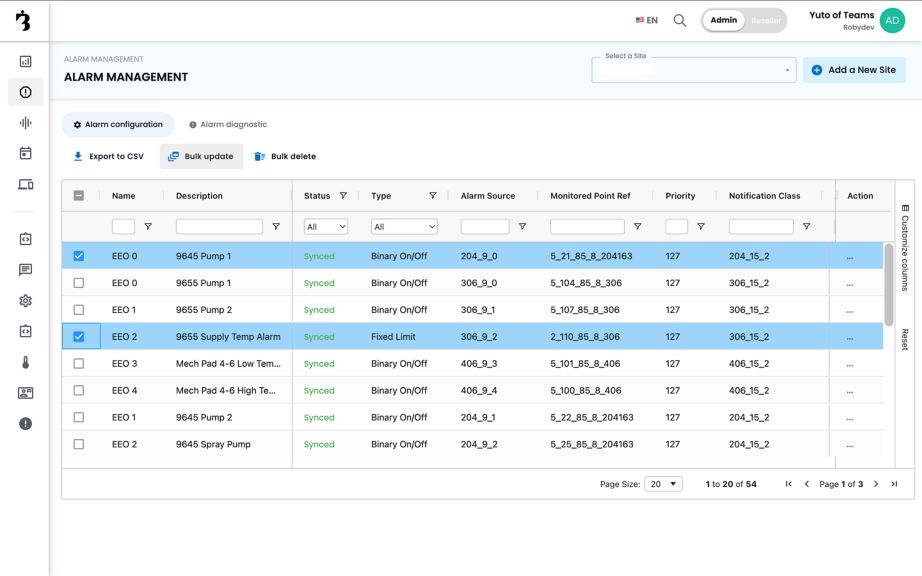Check the 9655 Pump 2 row checkbox
The width and height of the screenshot is (922, 576).
click(79, 310)
